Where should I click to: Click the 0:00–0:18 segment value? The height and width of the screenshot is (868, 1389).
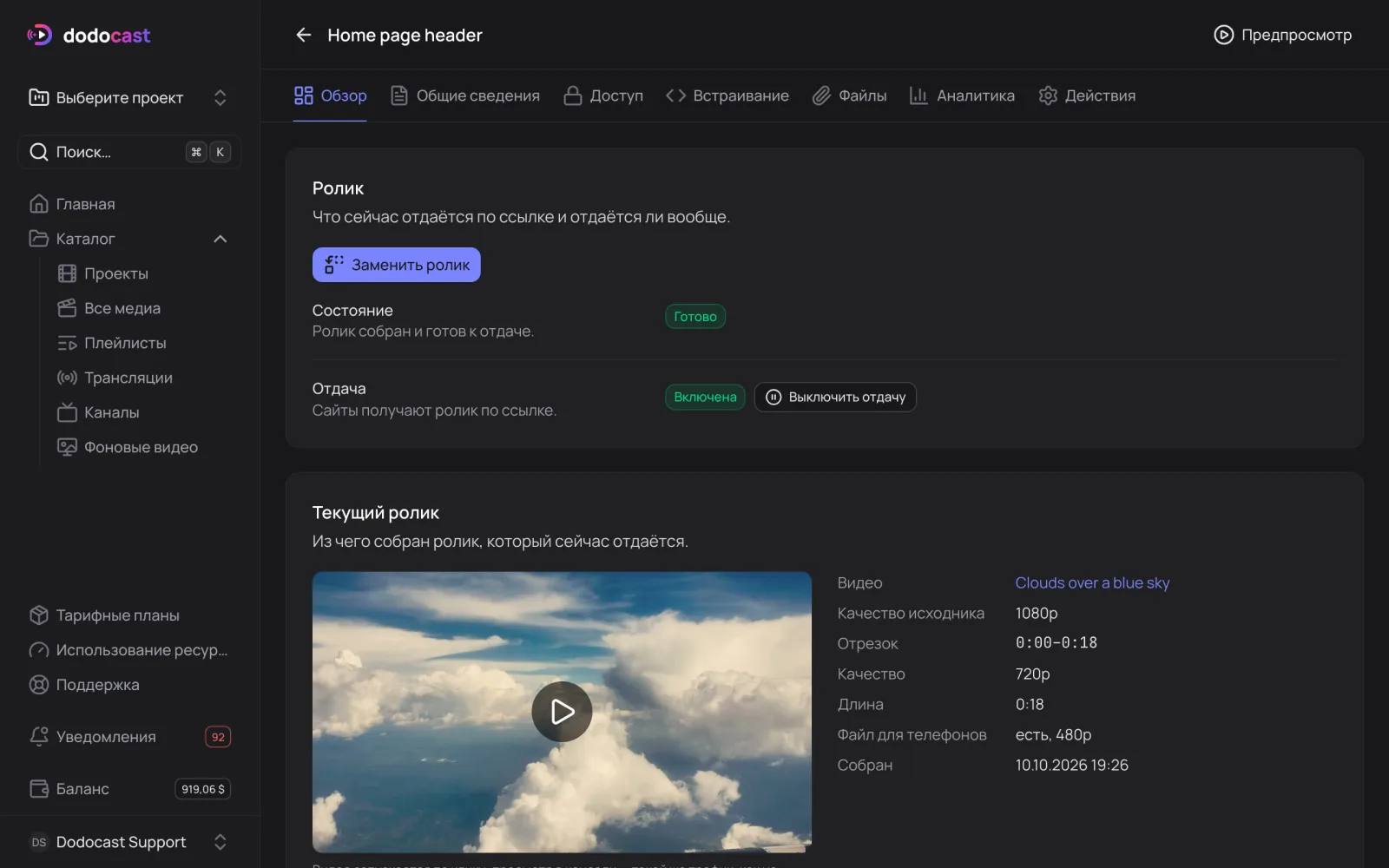(x=1057, y=643)
